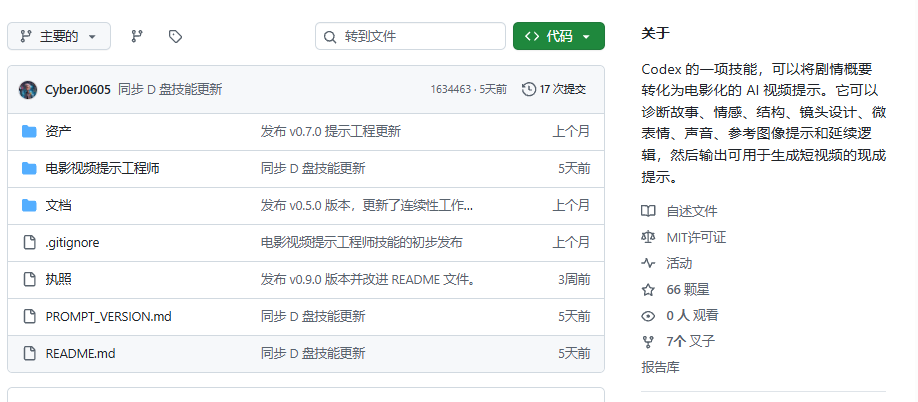The width and height of the screenshot is (918, 402).
Task: Click the branch icon inside 主要的 button
Action: pyautogui.click(x=26, y=36)
